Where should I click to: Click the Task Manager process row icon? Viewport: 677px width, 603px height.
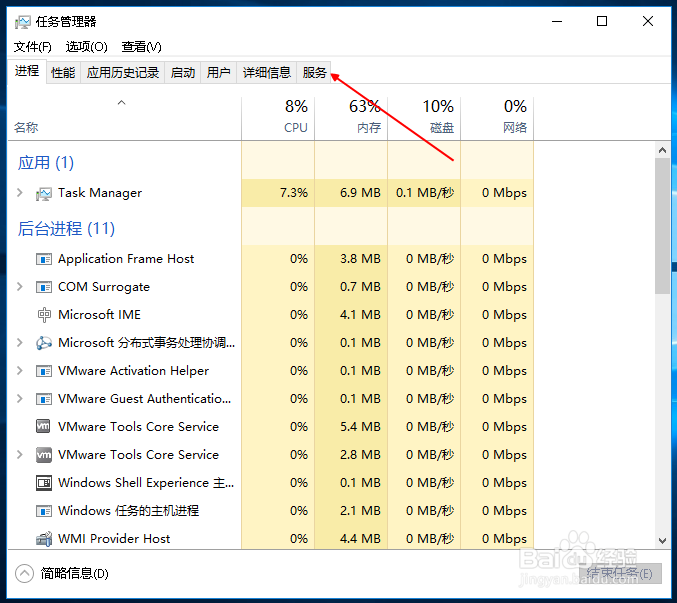pyautogui.click(x=44, y=193)
